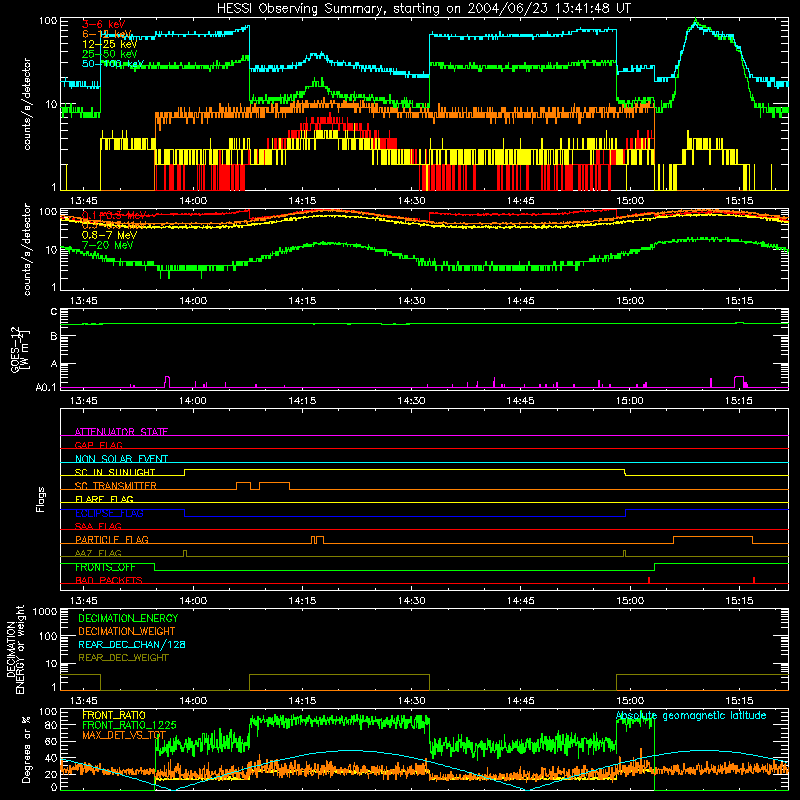800x800 pixels.
Task: Click the SC_TRANSMITTER pulse after 14:10
Action: tap(274, 486)
